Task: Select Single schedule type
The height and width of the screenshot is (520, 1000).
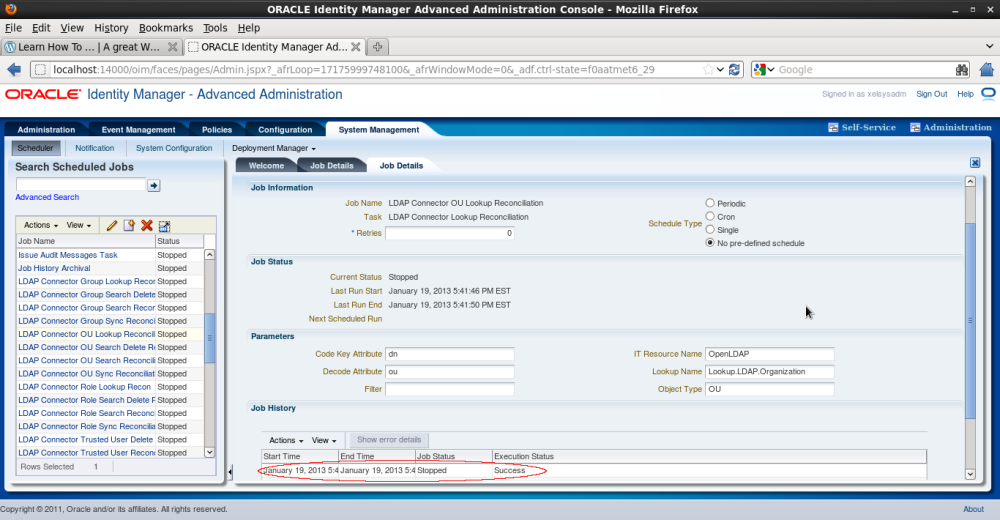Action: (710, 230)
